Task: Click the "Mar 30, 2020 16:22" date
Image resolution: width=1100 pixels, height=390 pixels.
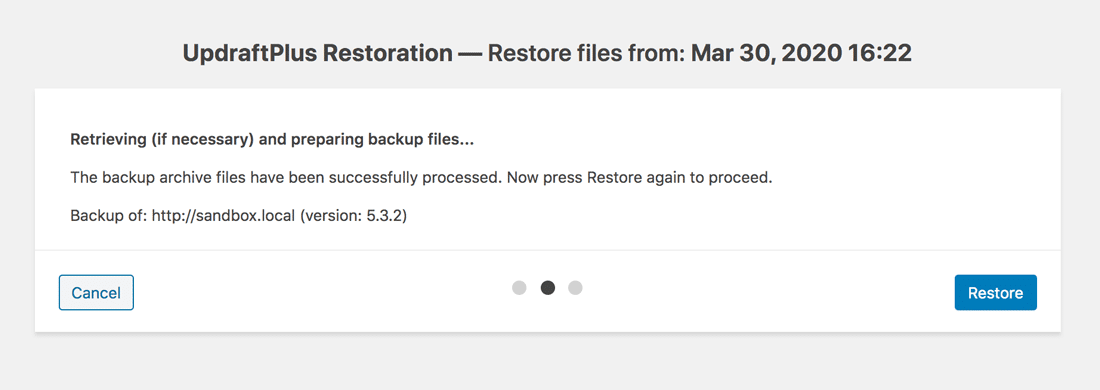Action: (801, 54)
